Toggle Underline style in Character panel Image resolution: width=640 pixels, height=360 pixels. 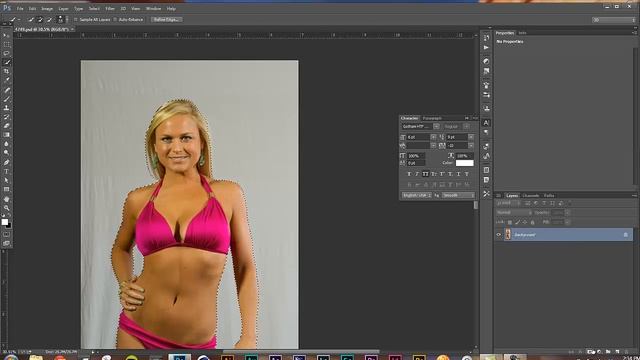[458, 174]
